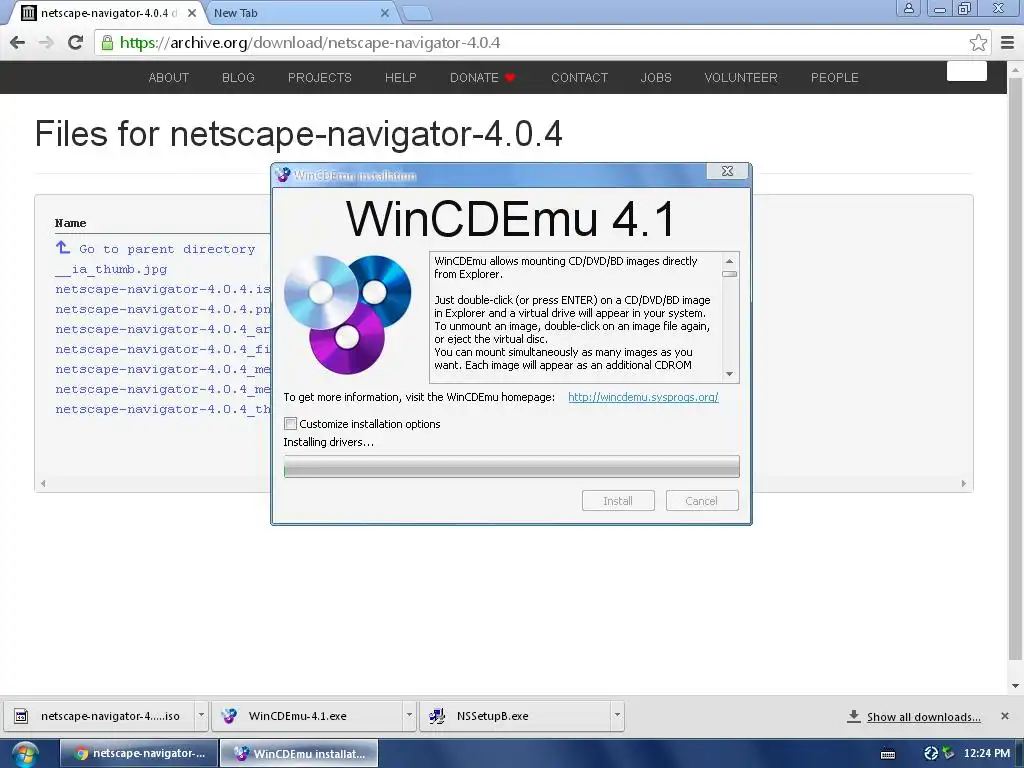Open HELP in the archive navigation

click(400, 78)
